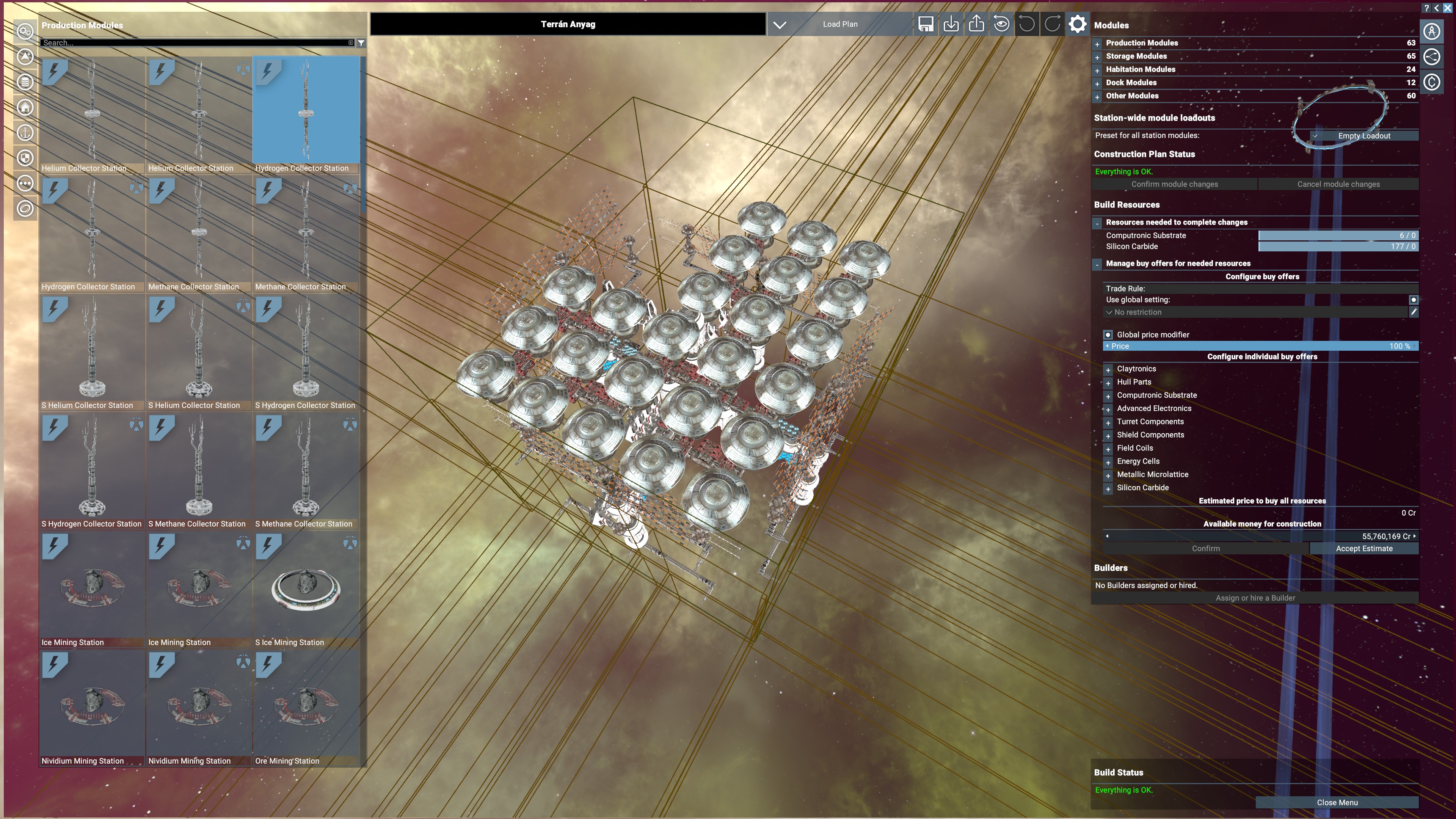
Task: Save the construction plan with floppy icon
Action: tap(926, 24)
